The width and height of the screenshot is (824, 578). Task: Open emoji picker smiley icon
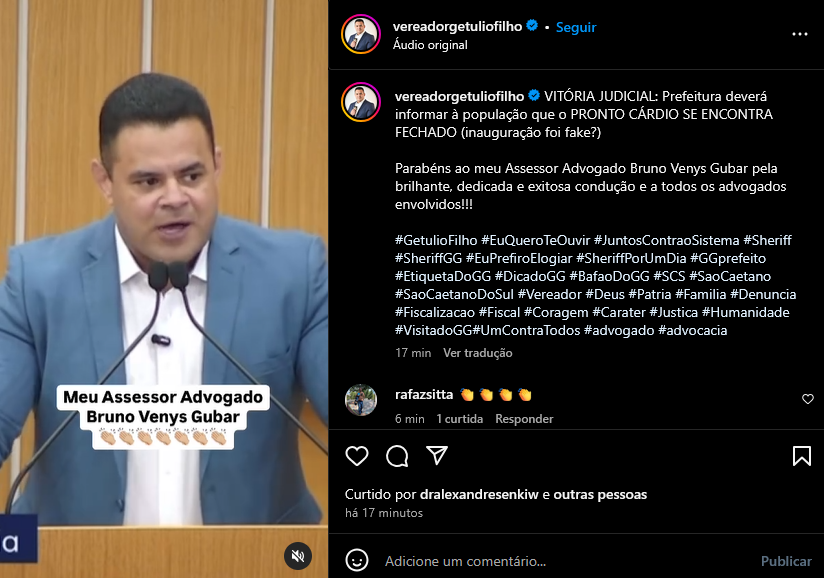[x=357, y=561]
